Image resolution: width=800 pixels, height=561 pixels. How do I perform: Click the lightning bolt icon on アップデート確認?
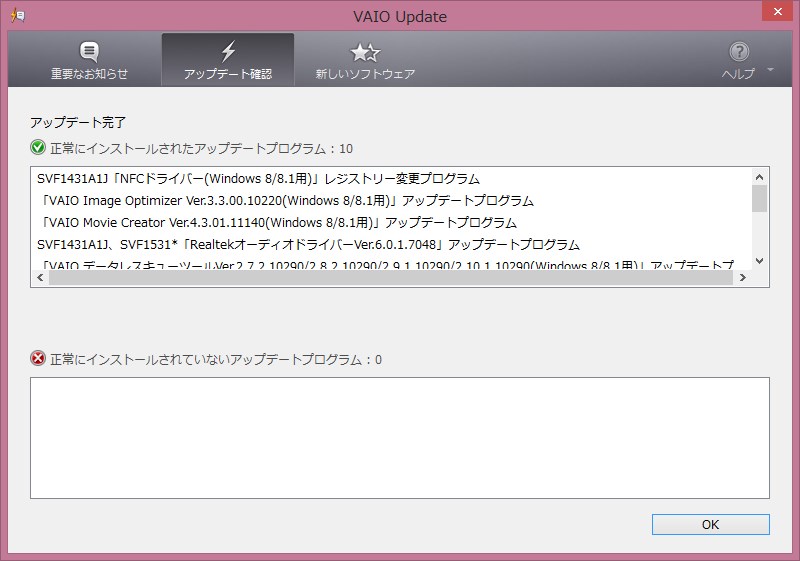228,52
